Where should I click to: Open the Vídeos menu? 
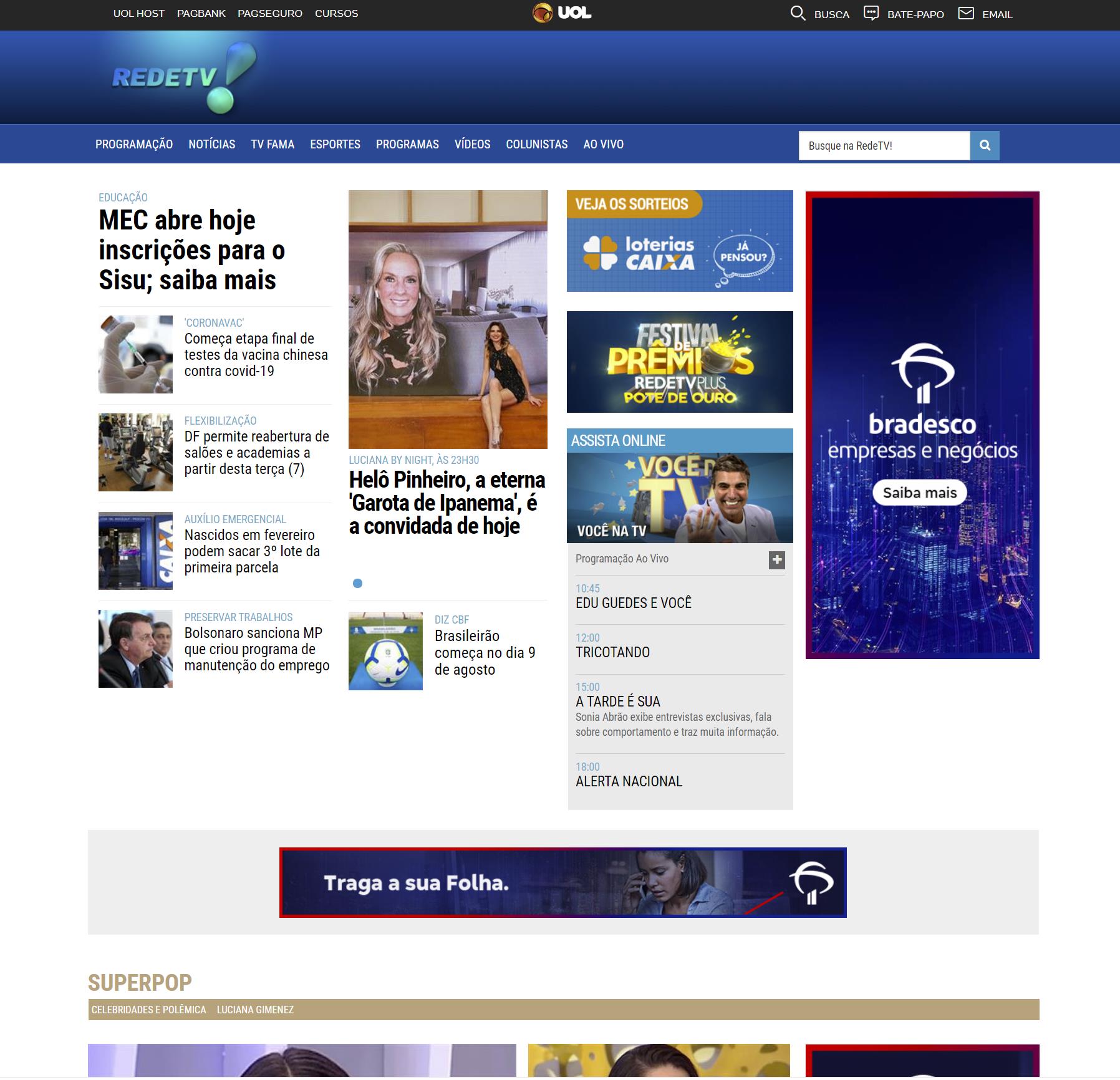(x=472, y=144)
